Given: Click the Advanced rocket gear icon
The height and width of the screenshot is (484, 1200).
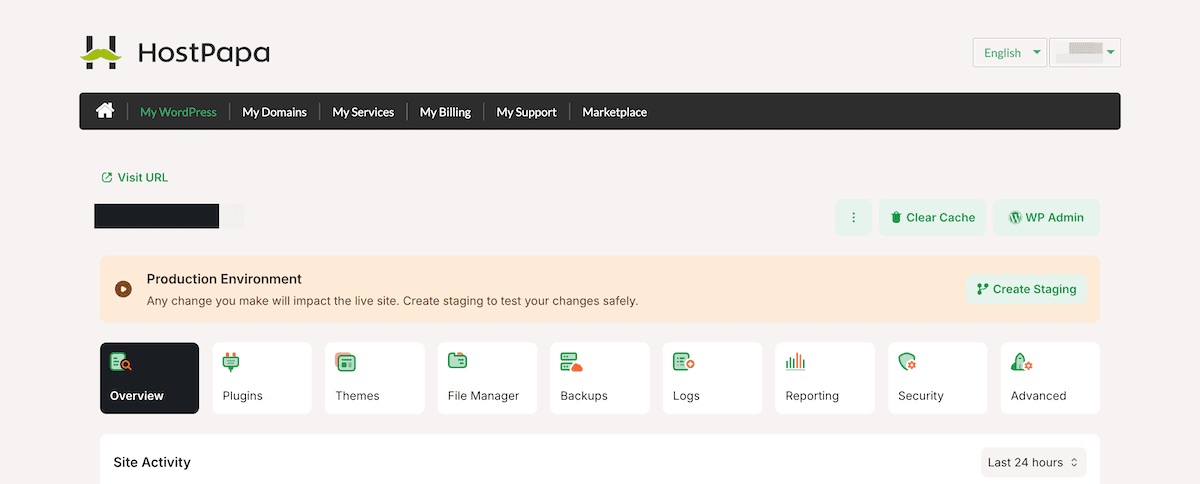Looking at the screenshot, I should click(x=1022, y=362).
